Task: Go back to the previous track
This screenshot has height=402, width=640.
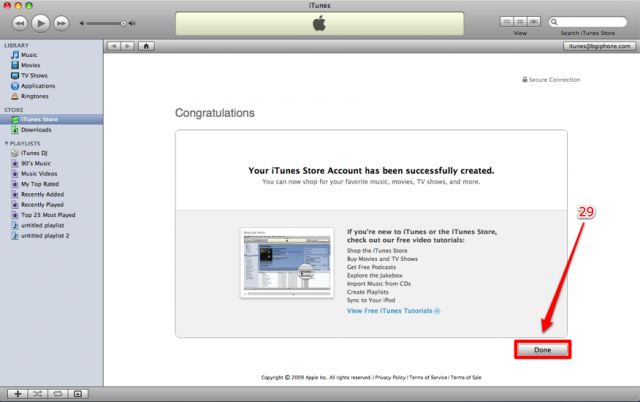Action: pyautogui.click(x=18, y=21)
